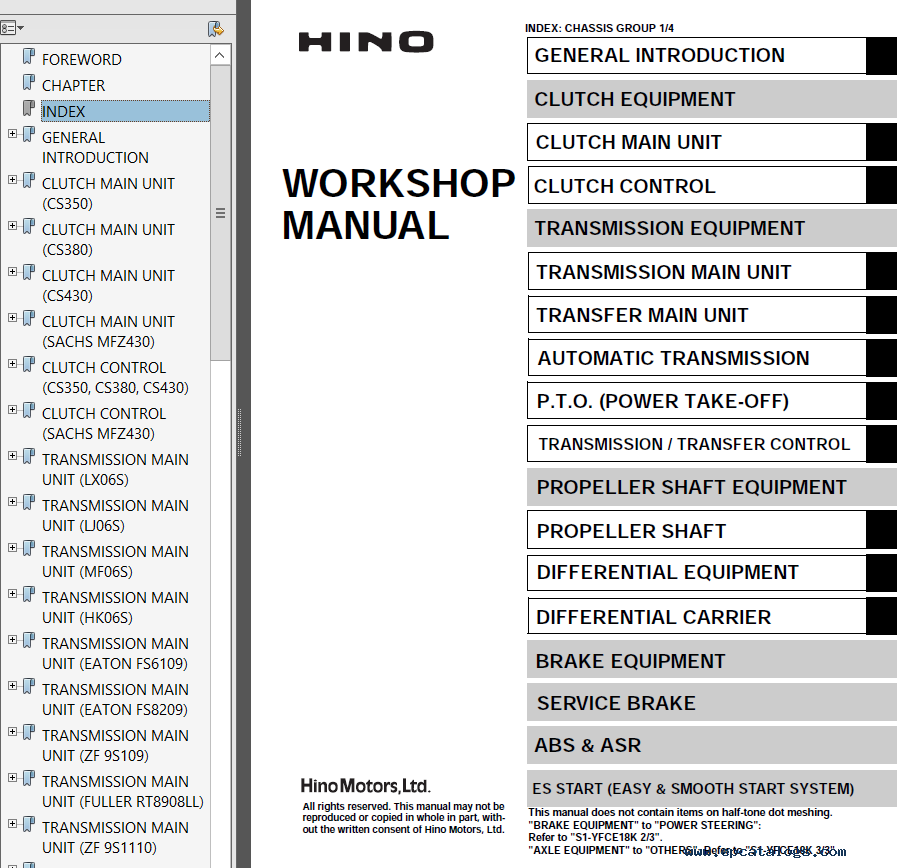Go to CLUTCH CONTROL (SACHS MFZ430) bookmark
Screen dimensions: 897x868
tap(104, 423)
